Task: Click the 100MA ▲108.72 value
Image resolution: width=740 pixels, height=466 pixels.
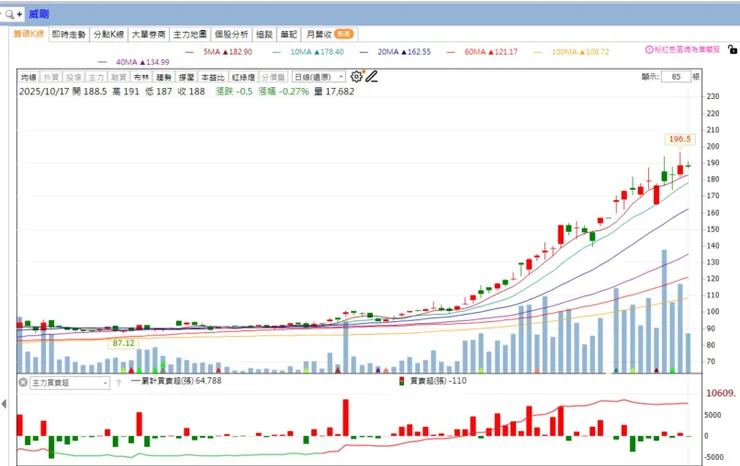Action: [x=580, y=52]
